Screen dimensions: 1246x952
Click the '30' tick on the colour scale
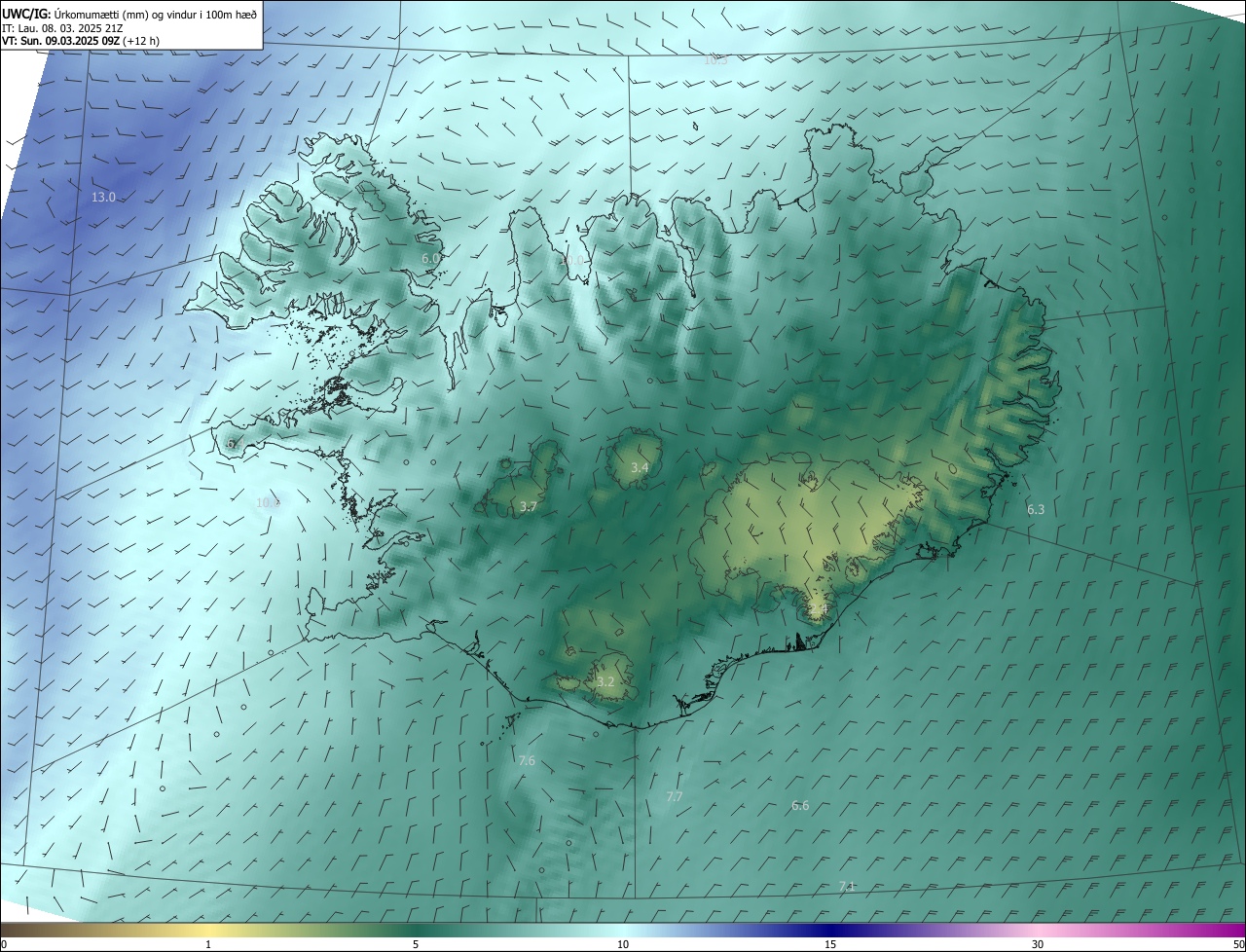pyautogui.click(x=1038, y=944)
